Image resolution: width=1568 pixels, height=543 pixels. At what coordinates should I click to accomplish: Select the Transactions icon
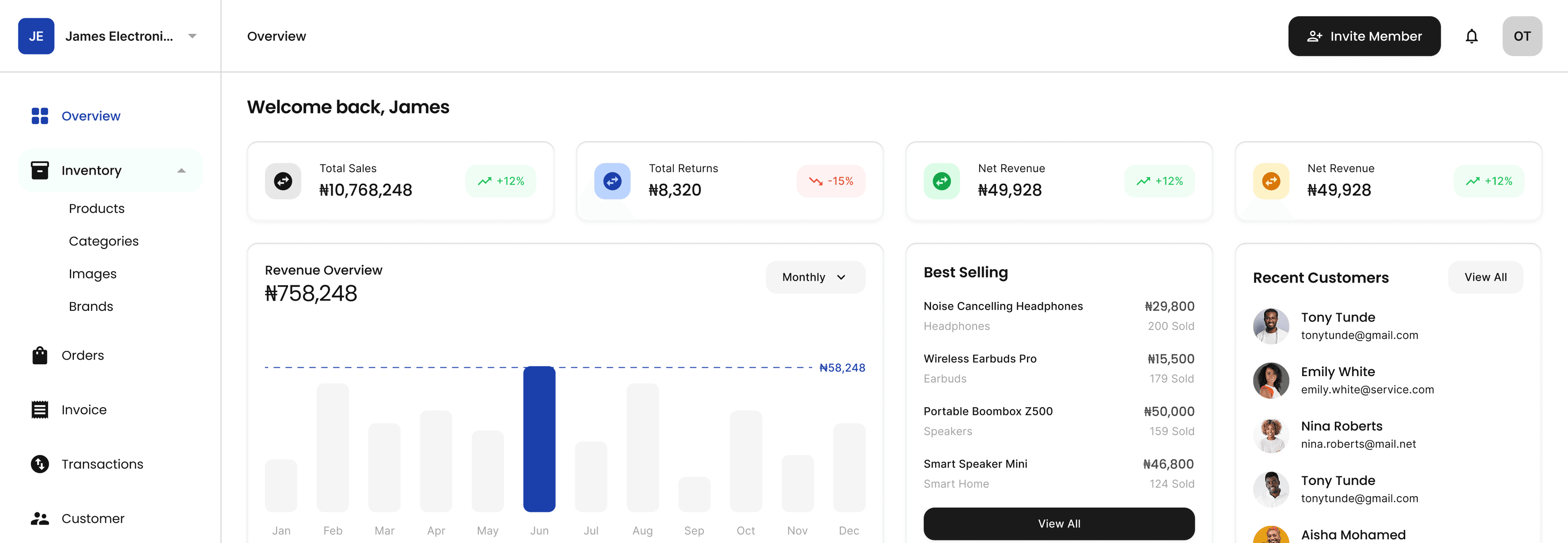(40, 464)
